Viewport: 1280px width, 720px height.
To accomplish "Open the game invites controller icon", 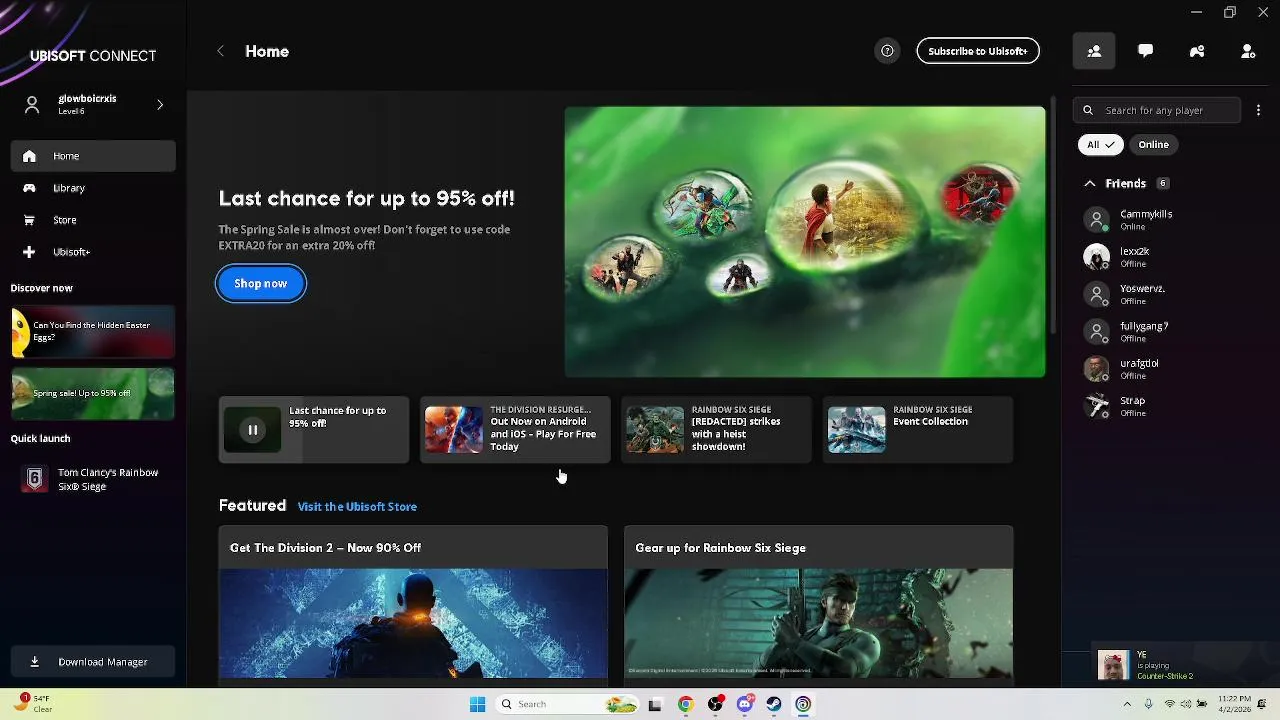I will [1197, 51].
